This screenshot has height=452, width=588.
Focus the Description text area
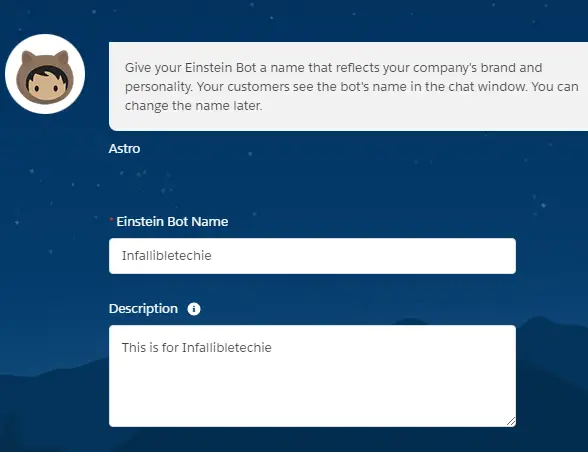(x=312, y=376)
